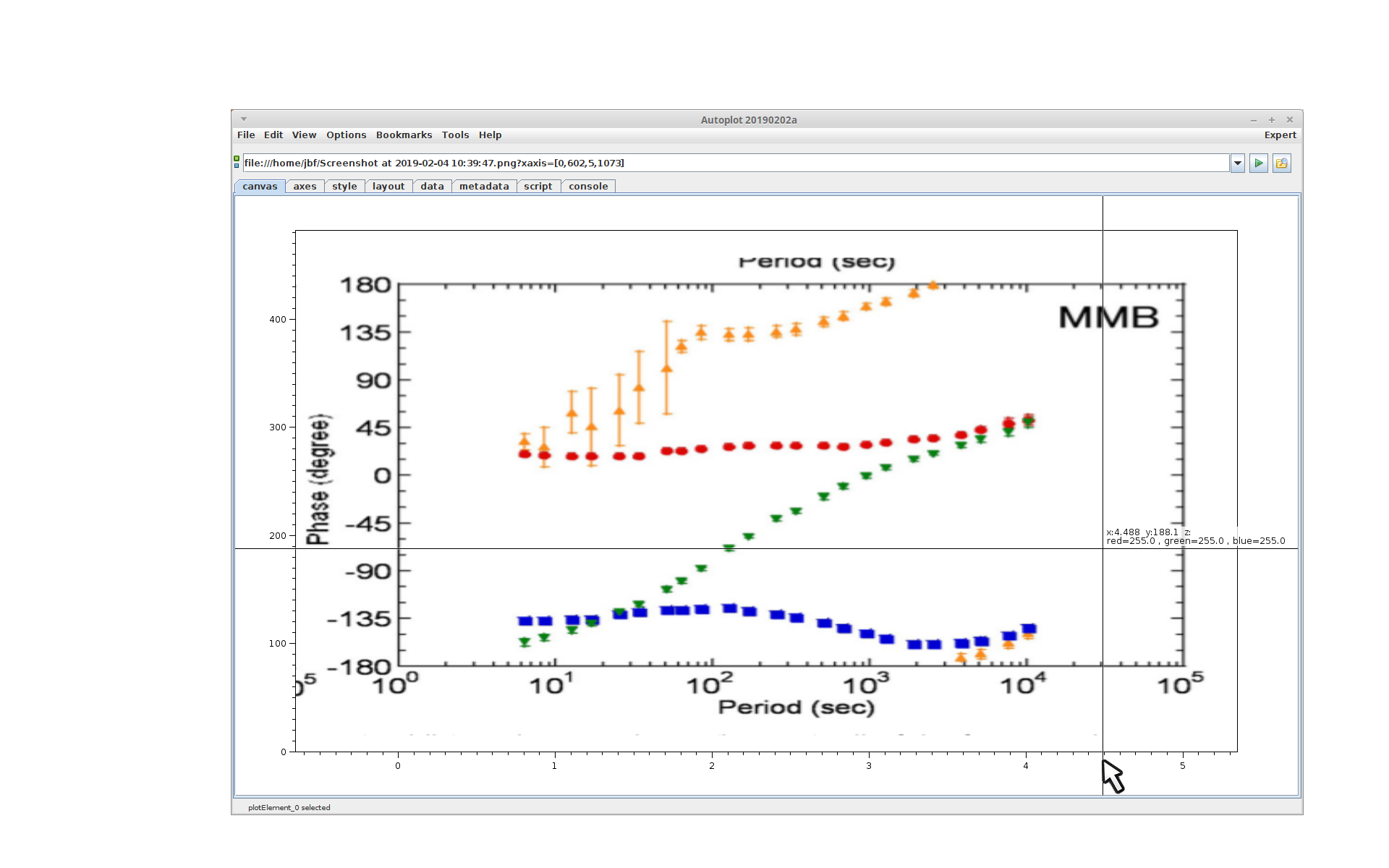Click the data source status icon beside address
The width and height of the screenshot is (1389, 868).
tap(237, 162)
